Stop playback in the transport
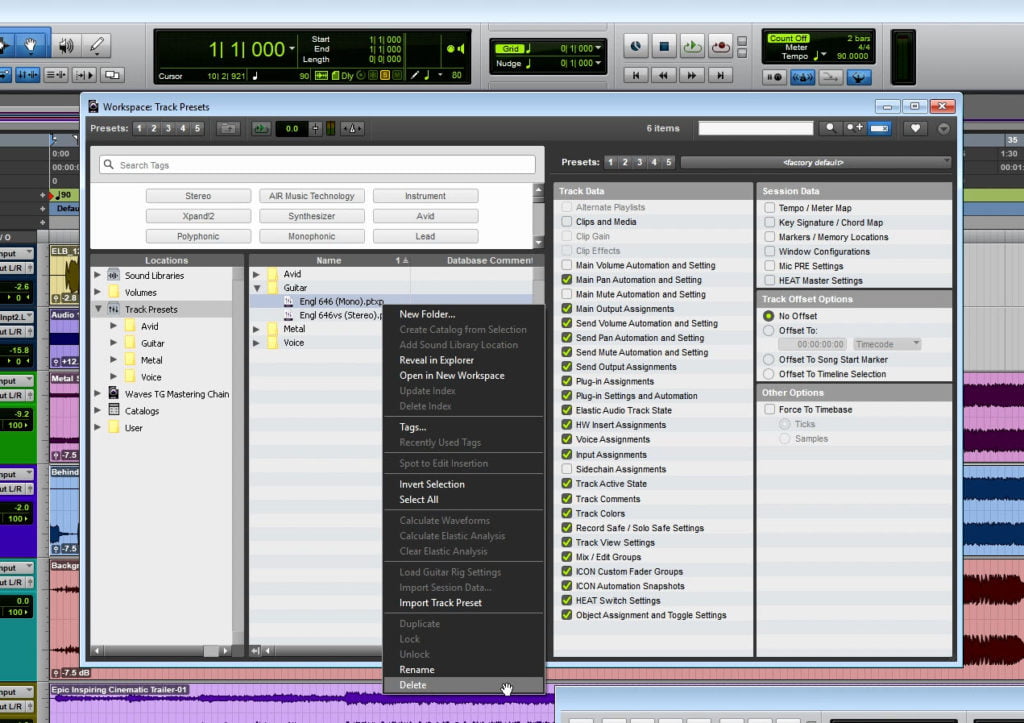 (664, 46)
